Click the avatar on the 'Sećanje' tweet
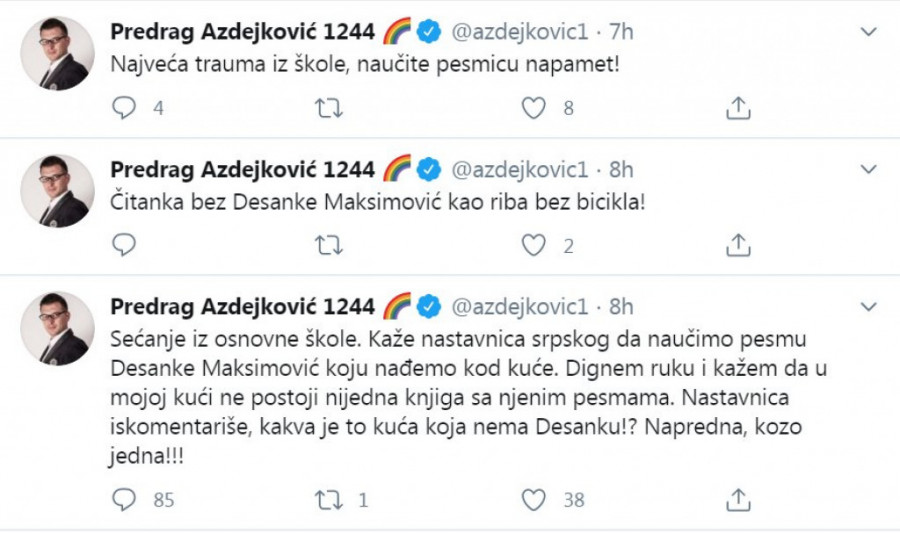This screenshot has height=533, width=900. (x=58, y=328)
